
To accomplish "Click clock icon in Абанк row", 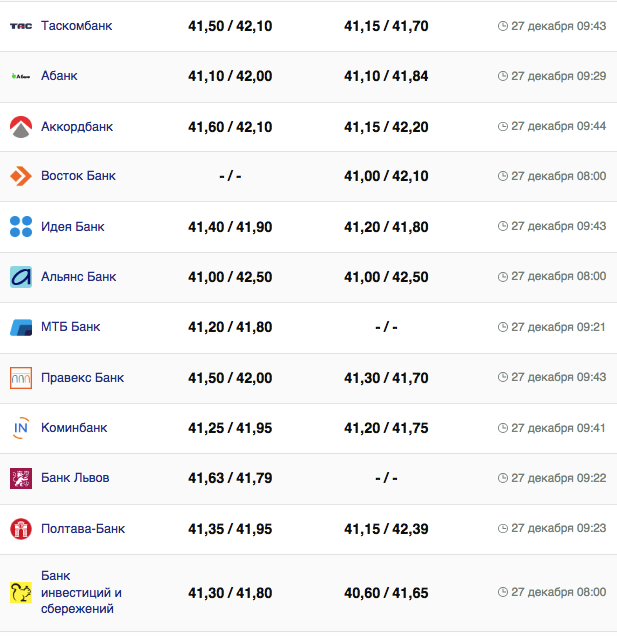I will [502, 76].
